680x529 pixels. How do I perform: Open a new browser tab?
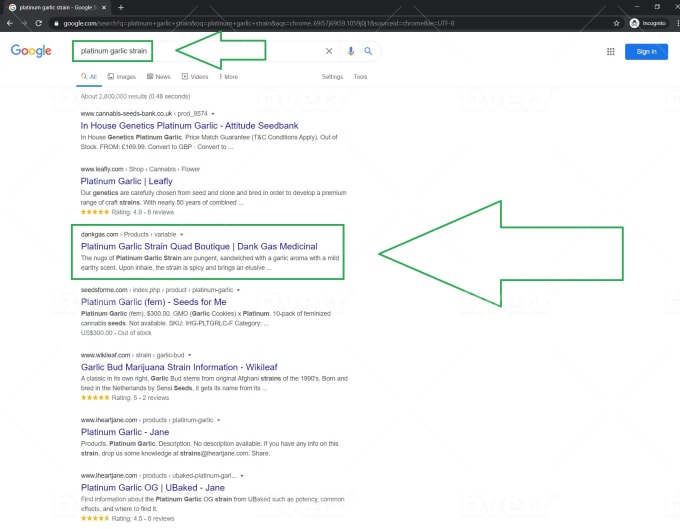[121, 7]
